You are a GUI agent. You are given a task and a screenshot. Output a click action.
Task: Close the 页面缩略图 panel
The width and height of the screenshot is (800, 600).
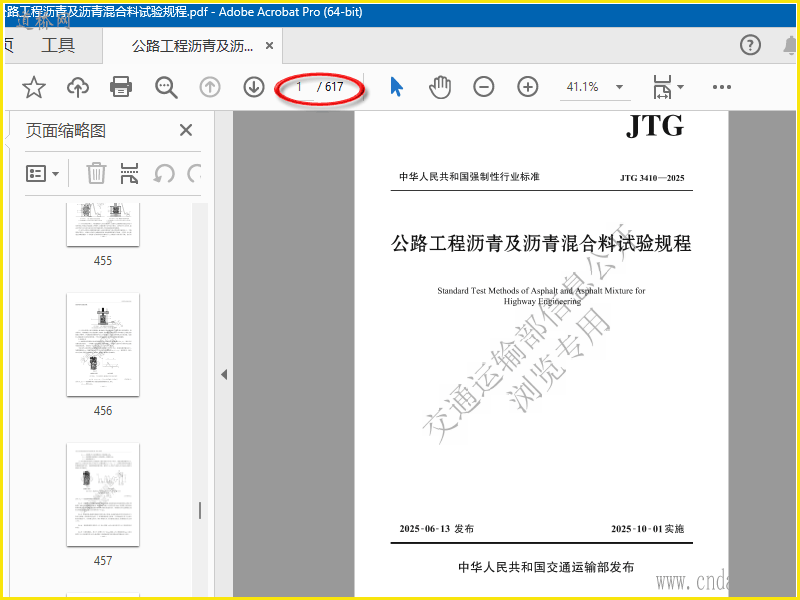click(x=186, y=130)
